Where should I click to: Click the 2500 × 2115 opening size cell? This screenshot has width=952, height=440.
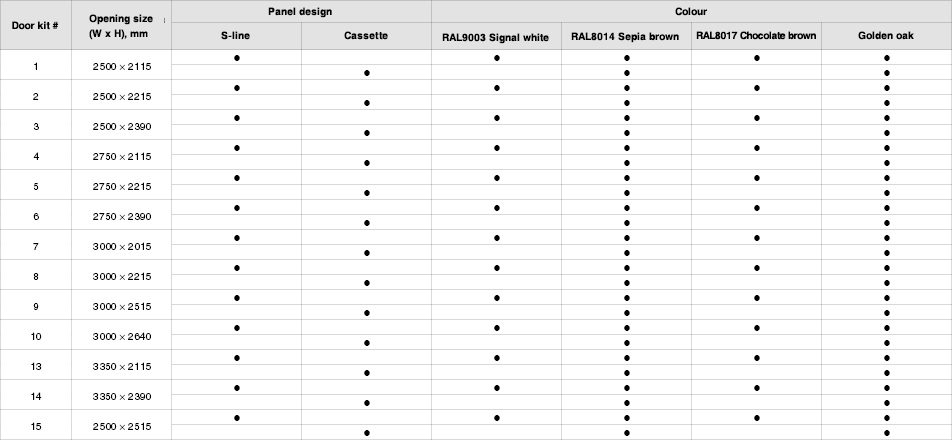point(121,66)
